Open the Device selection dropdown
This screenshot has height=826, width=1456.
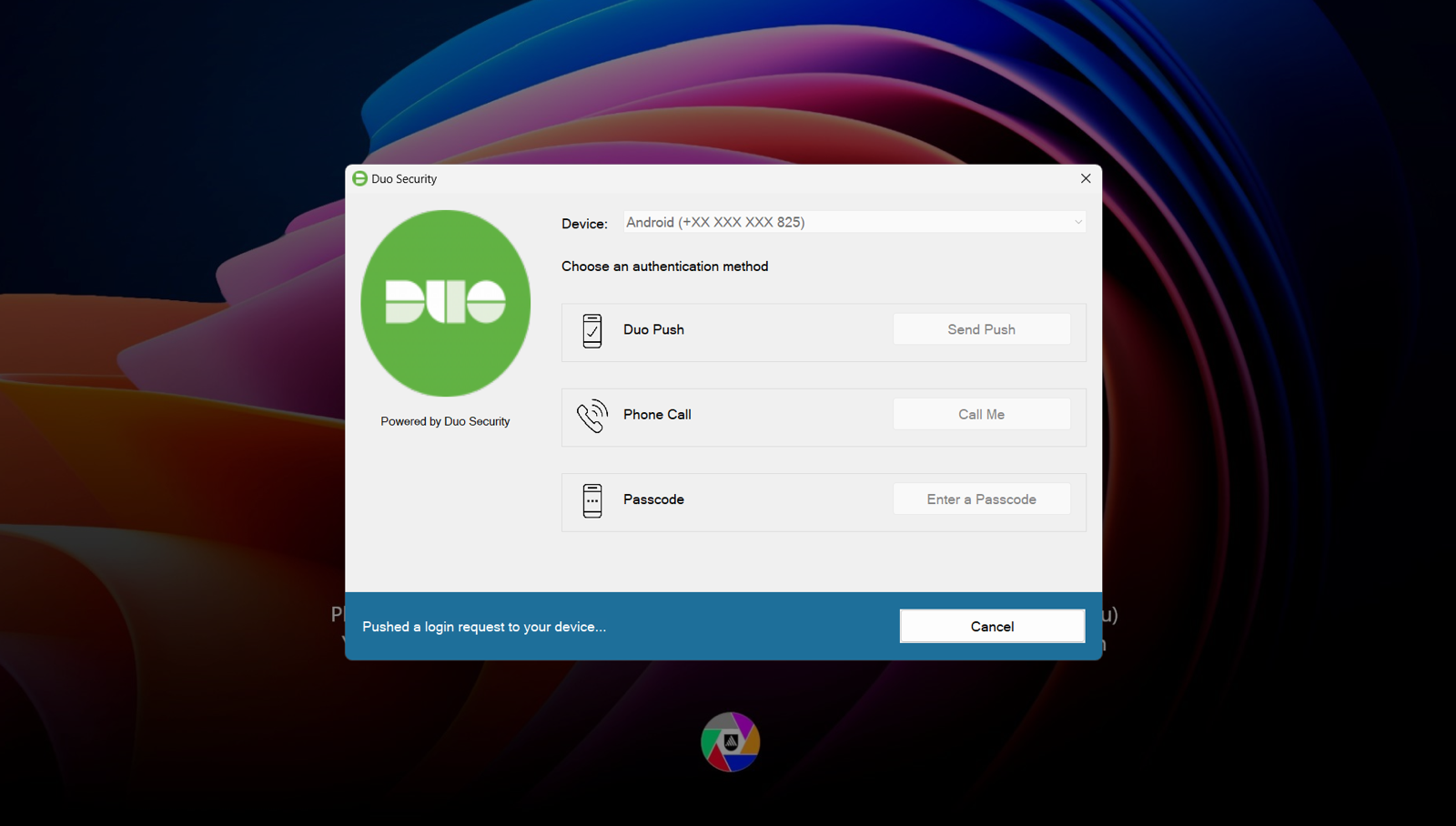point(854,221)
